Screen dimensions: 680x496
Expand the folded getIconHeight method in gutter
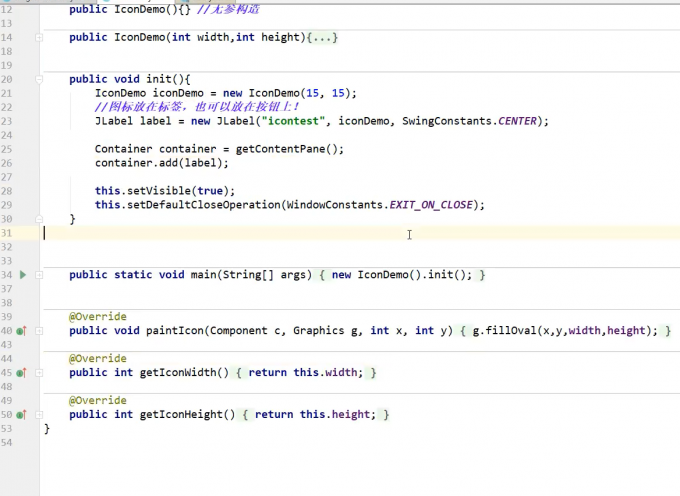point(40,415)
